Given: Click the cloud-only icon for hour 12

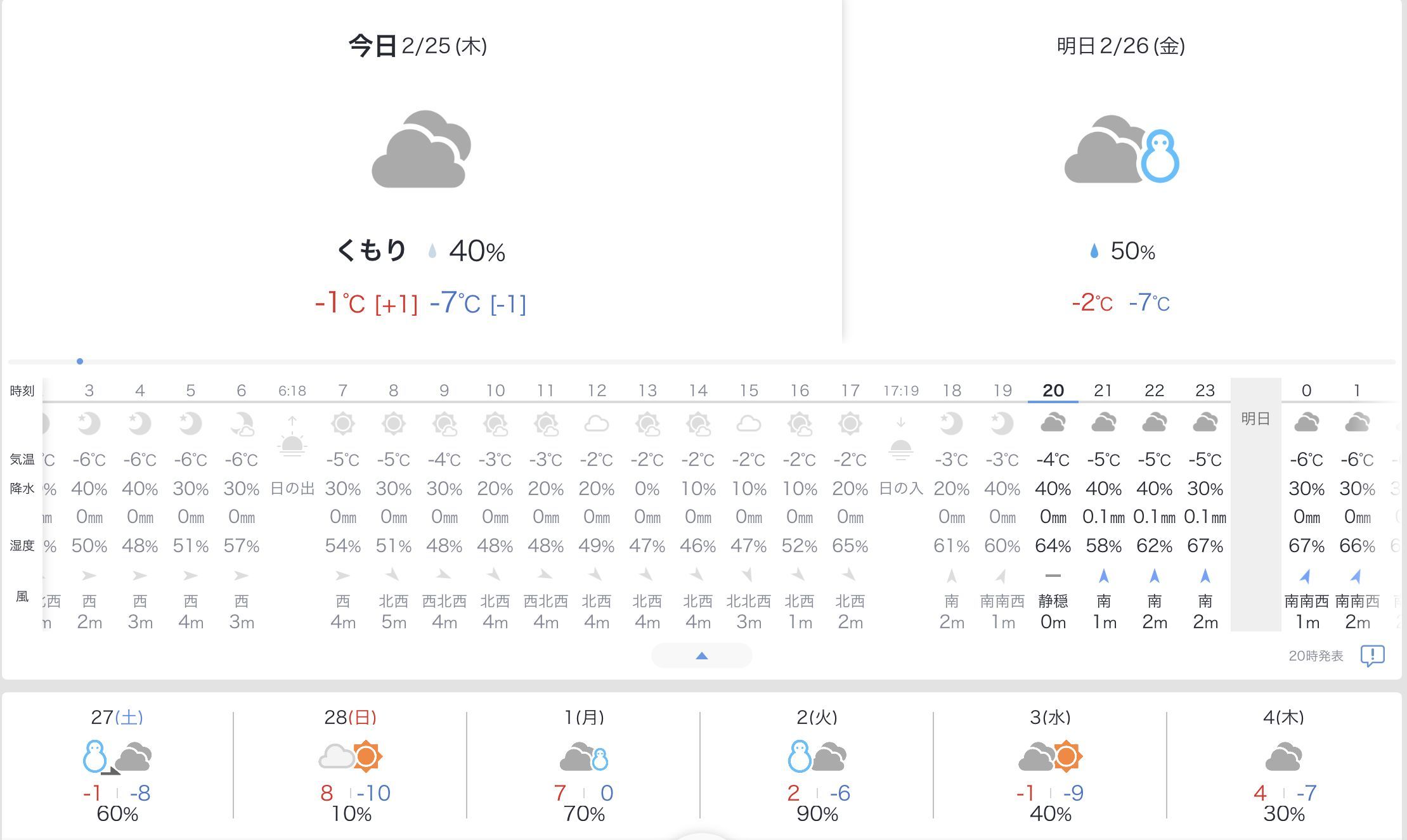Looking at the screenshot, I should click(596, 423).
